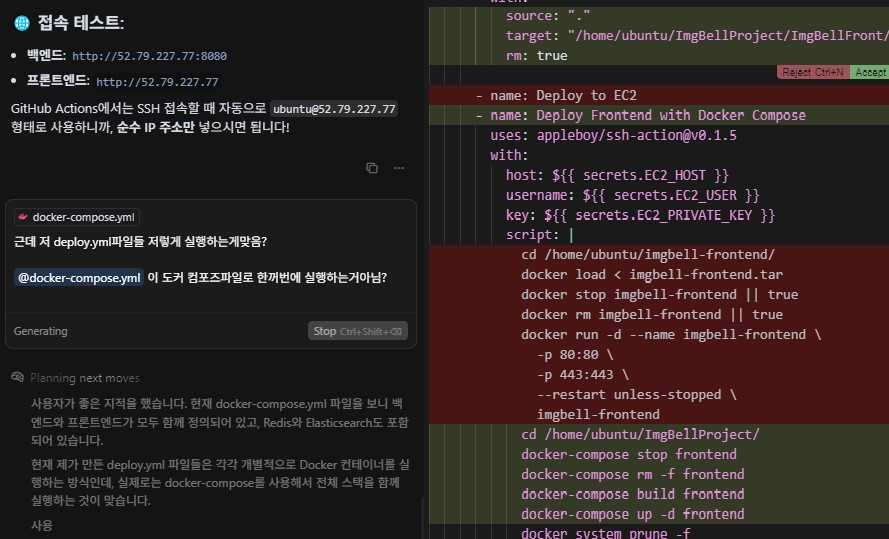Open the more options ellipsis menu
The width and height of the screenshot is (889, 539).
pyautogui.click(x=399, y=168)
